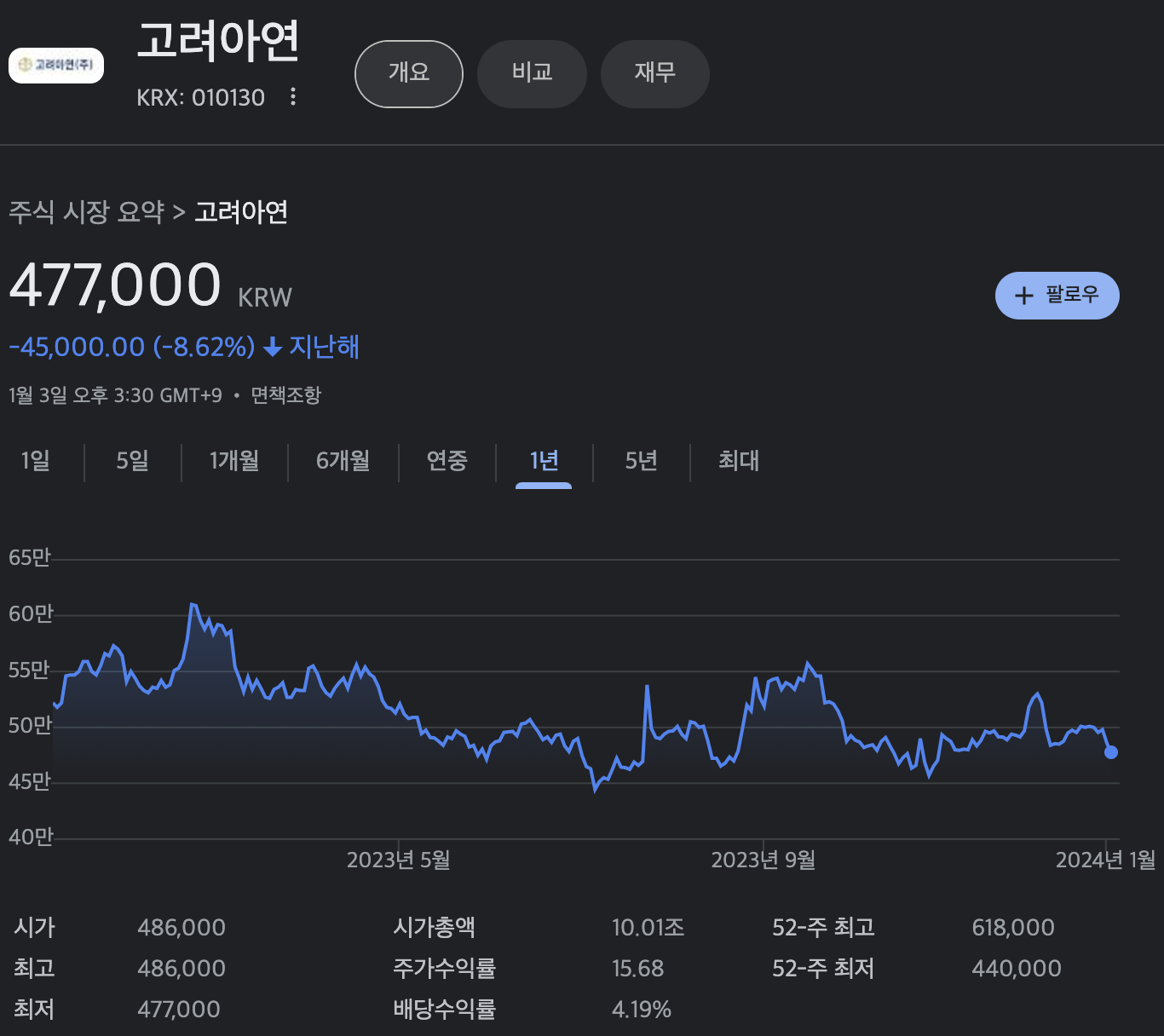This screenshot has width=1164, height=1036.
Task: Click the 52-주 최저 value 440,000
Action: click(1017, 969)
